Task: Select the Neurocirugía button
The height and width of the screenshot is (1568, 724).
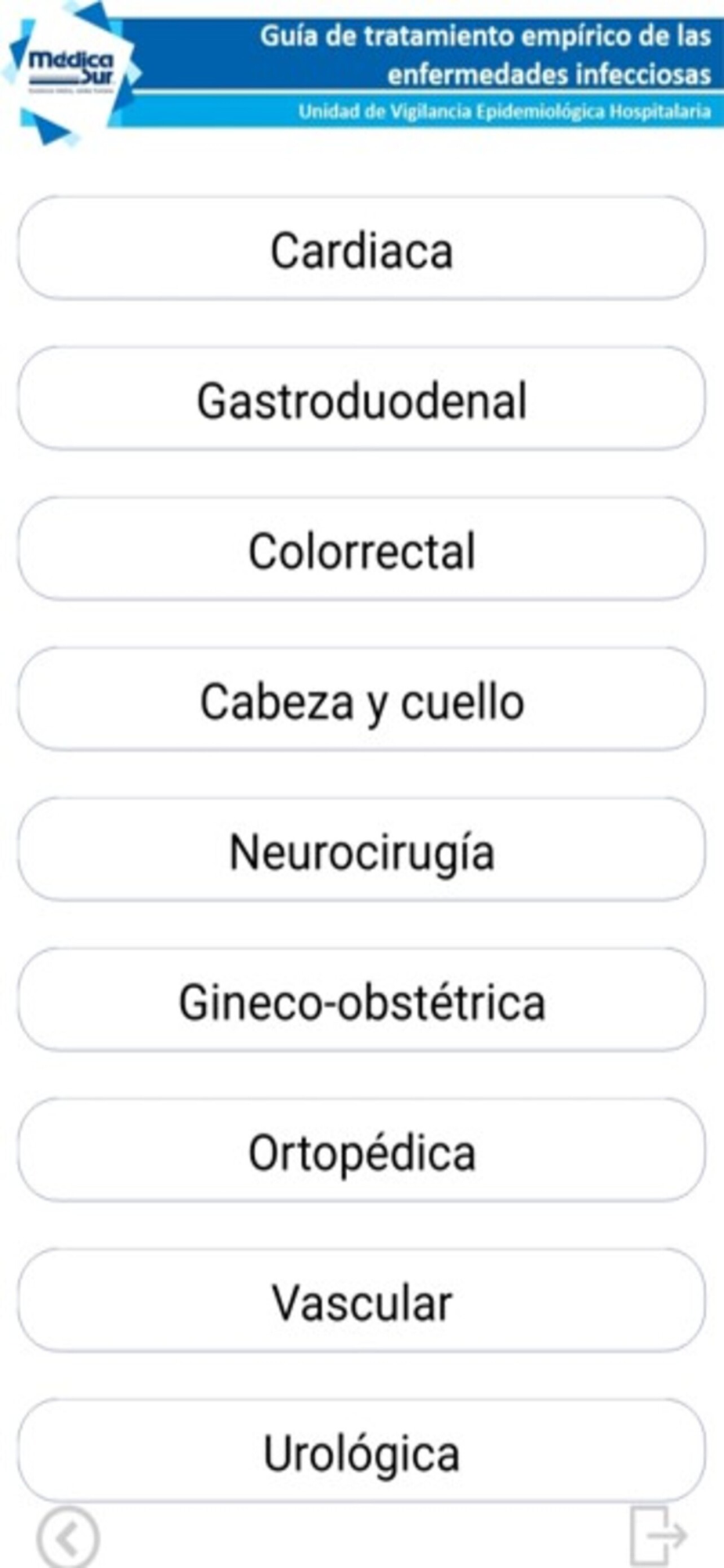Action: coord(361,850)
